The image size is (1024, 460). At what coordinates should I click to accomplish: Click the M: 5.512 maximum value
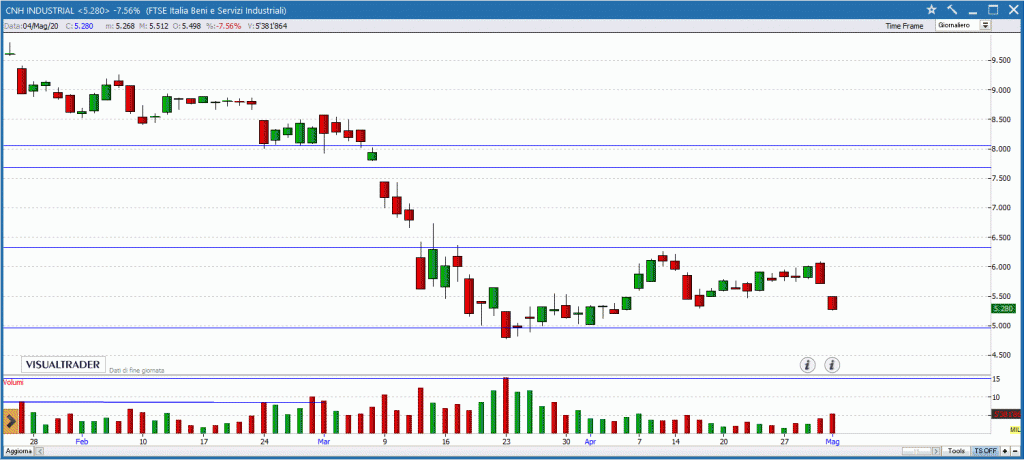pos(155,26)
